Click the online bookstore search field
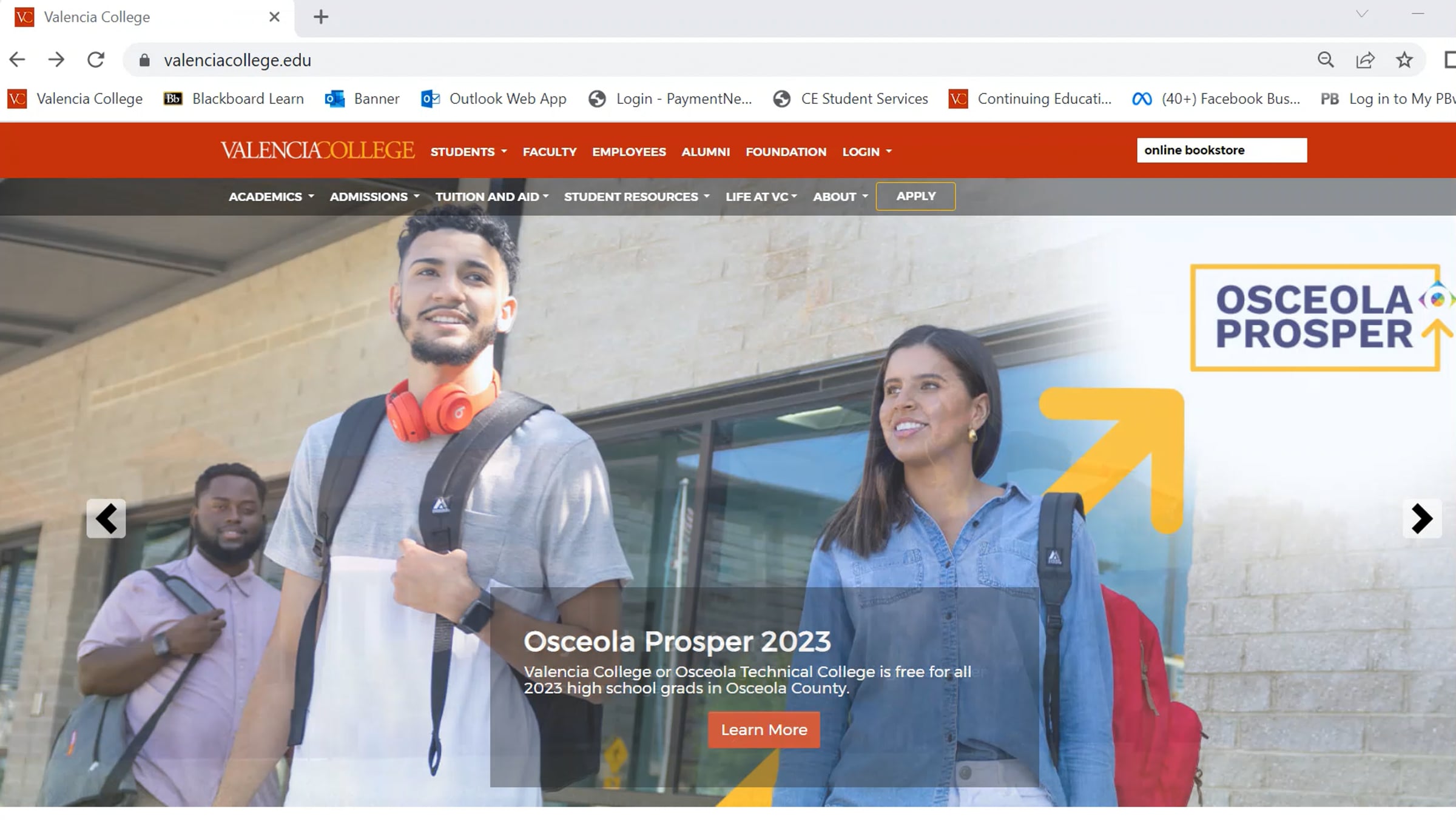This screenshot has height=820, width=1456. coord(1222,150)
